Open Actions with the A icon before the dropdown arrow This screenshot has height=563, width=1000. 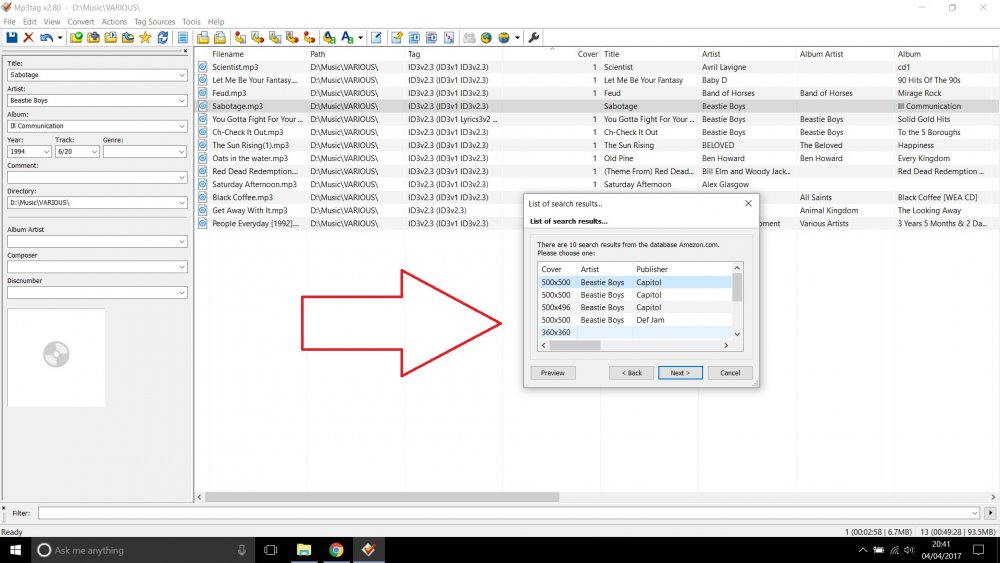tap(347, 38)
